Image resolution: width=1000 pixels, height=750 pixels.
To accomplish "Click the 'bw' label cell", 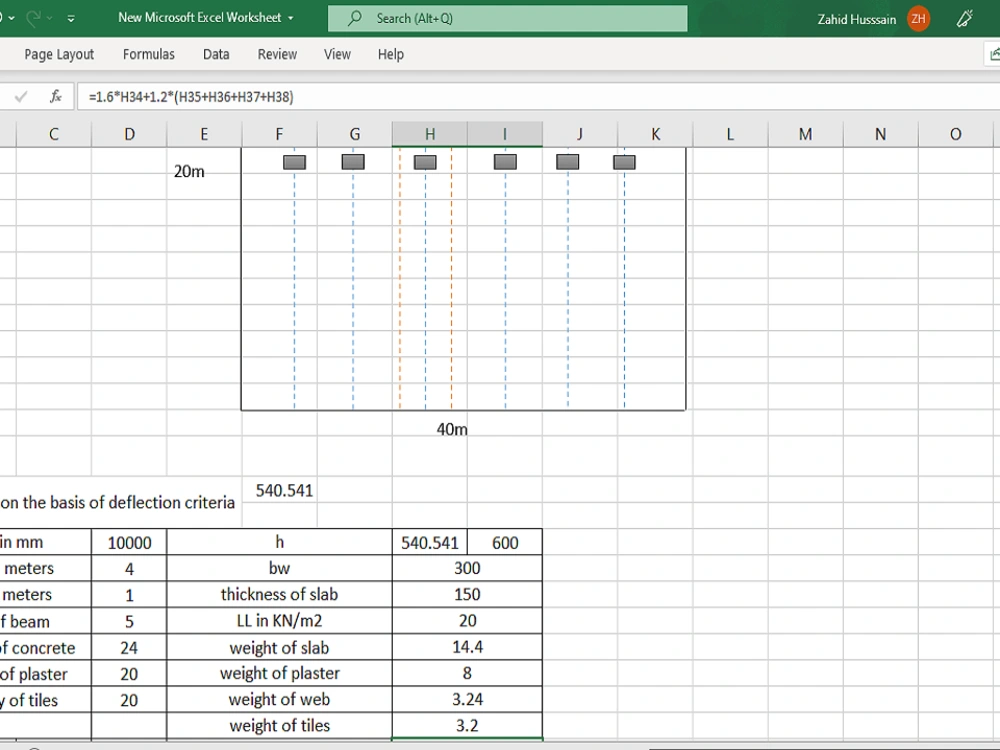I will pyautogui.click(x=279, y=568).
